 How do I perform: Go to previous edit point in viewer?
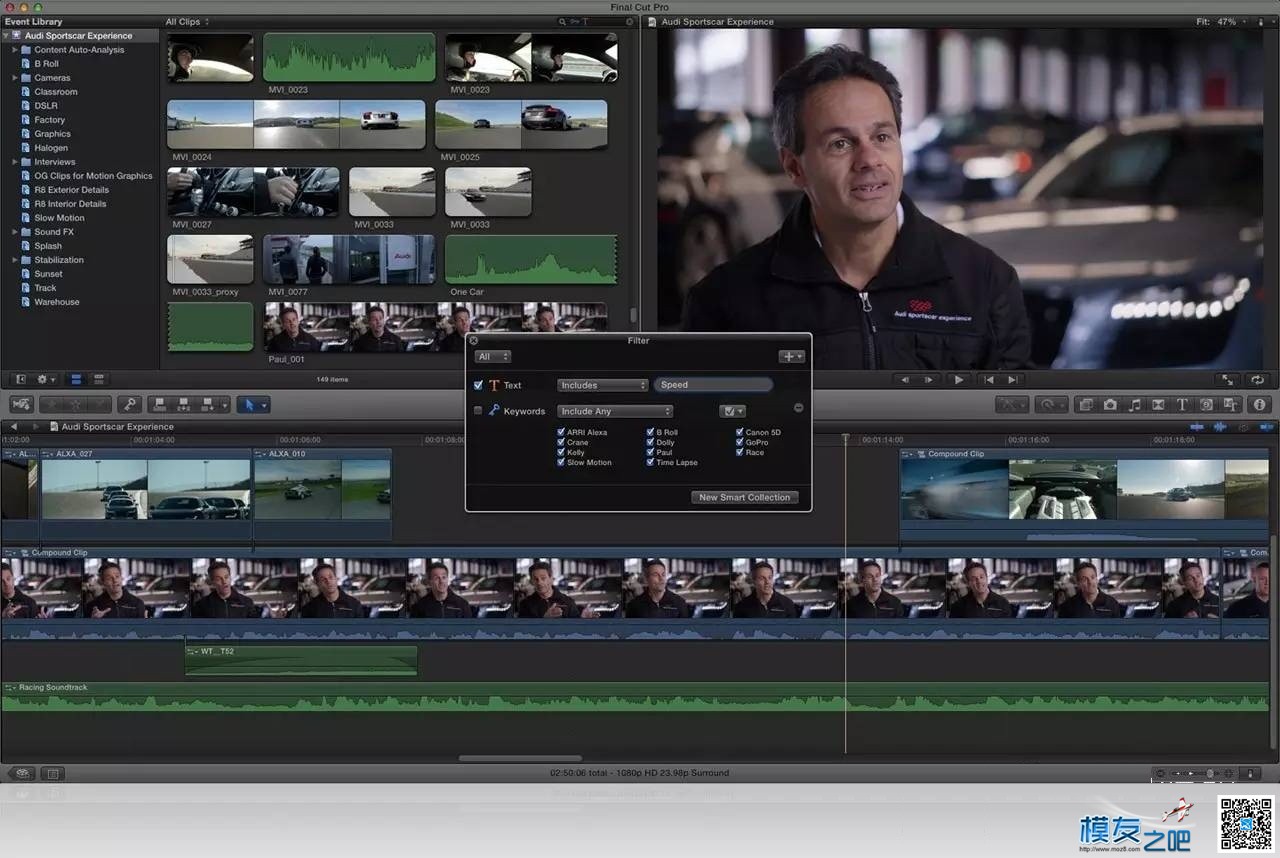pos(989,380)
